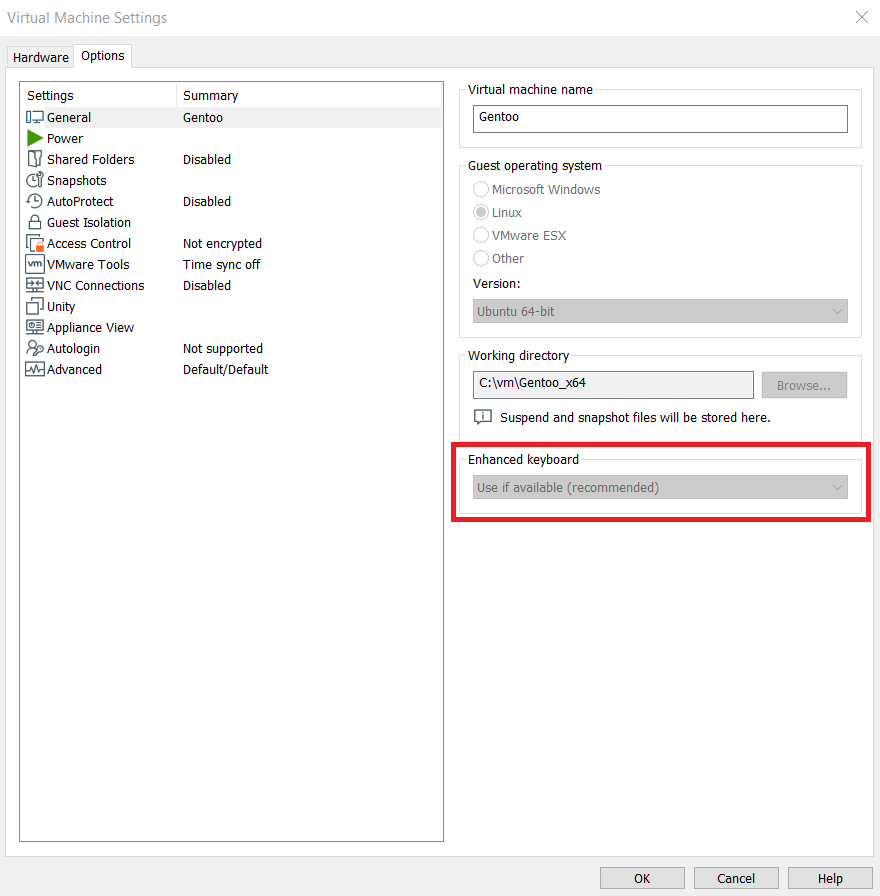
Task: Click the Help button
Action: tap(830, 878)
